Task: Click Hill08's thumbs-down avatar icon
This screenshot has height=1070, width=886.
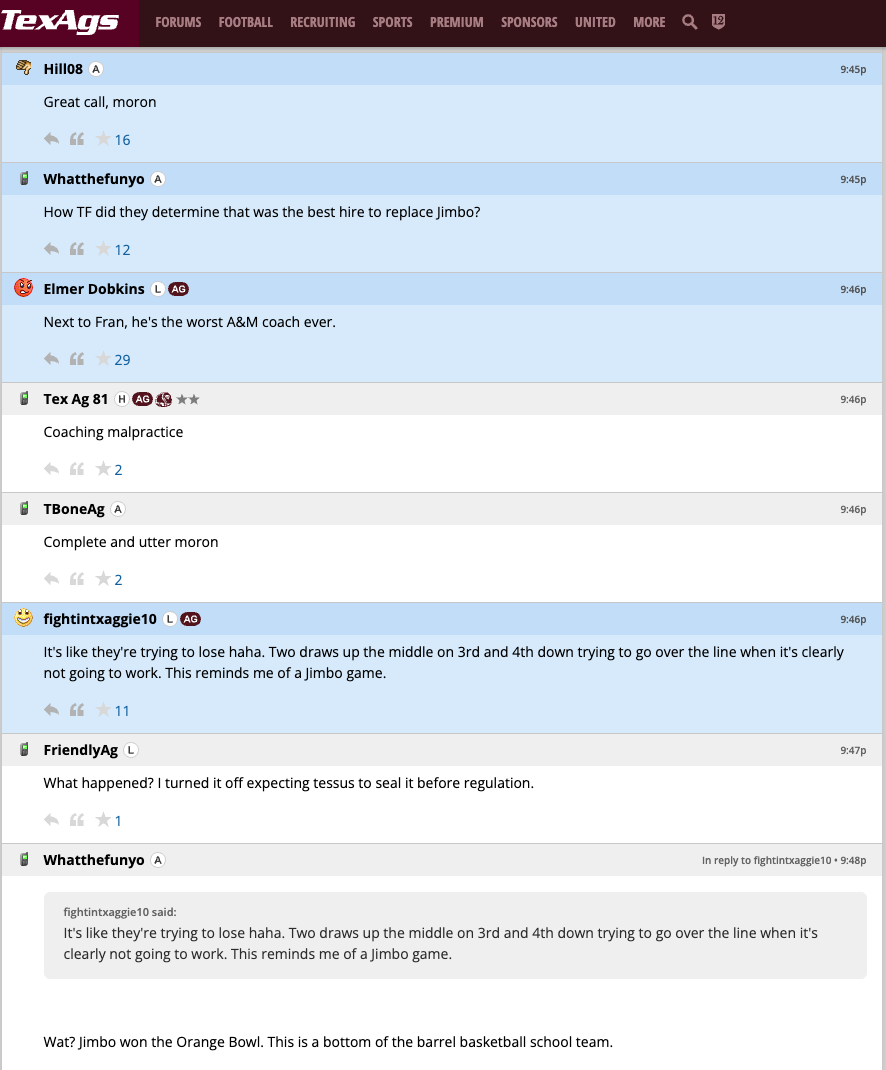Action: click(24, 68)
